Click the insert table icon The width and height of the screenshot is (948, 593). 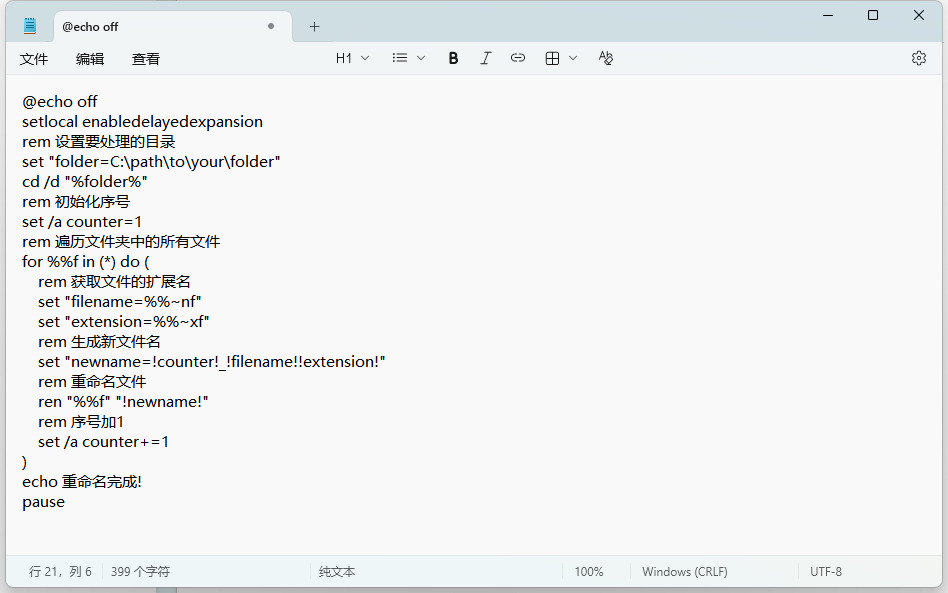coord(552,58)
